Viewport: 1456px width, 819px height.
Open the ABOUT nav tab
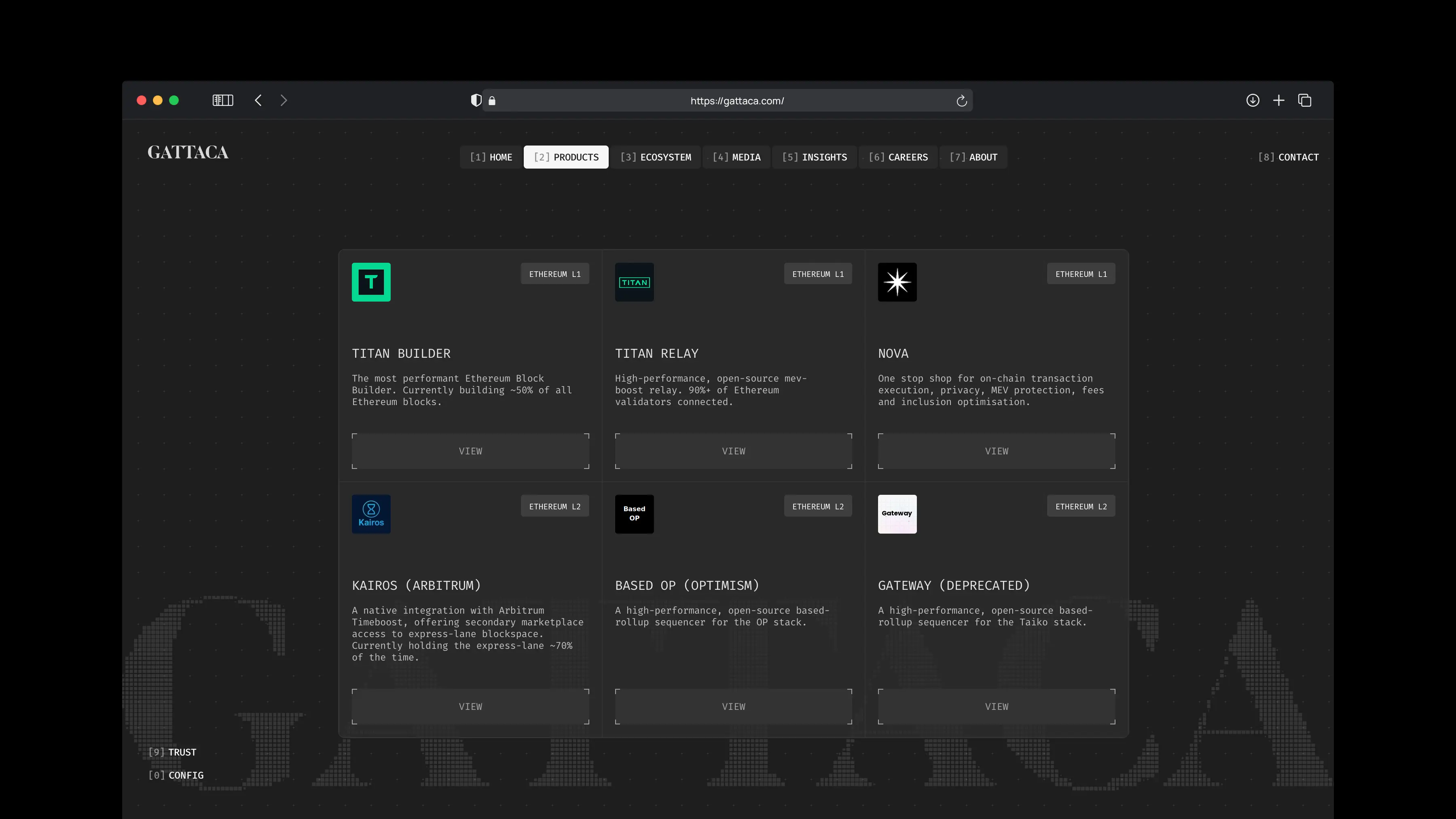pos(973,157)
